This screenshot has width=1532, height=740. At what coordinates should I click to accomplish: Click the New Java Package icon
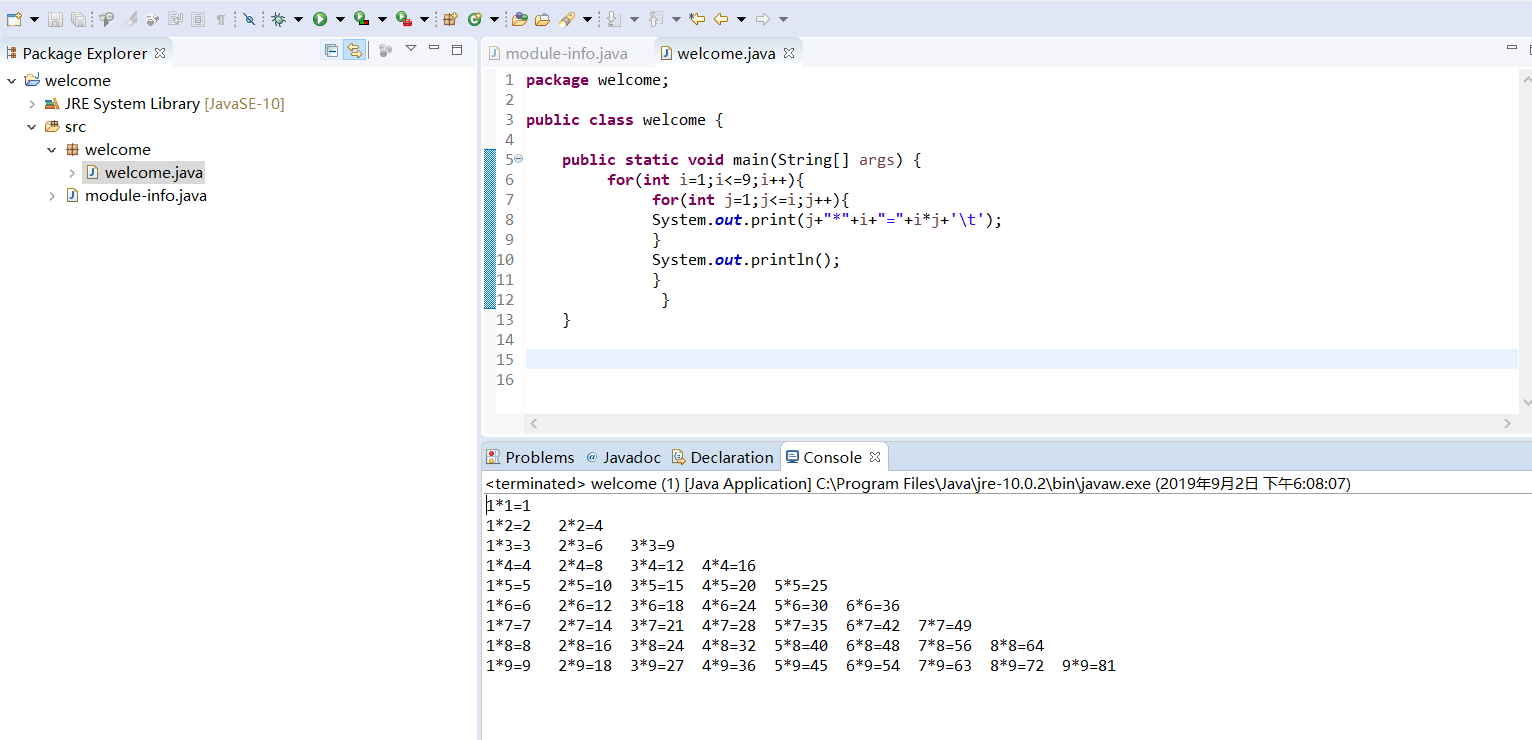click(450, 19)
